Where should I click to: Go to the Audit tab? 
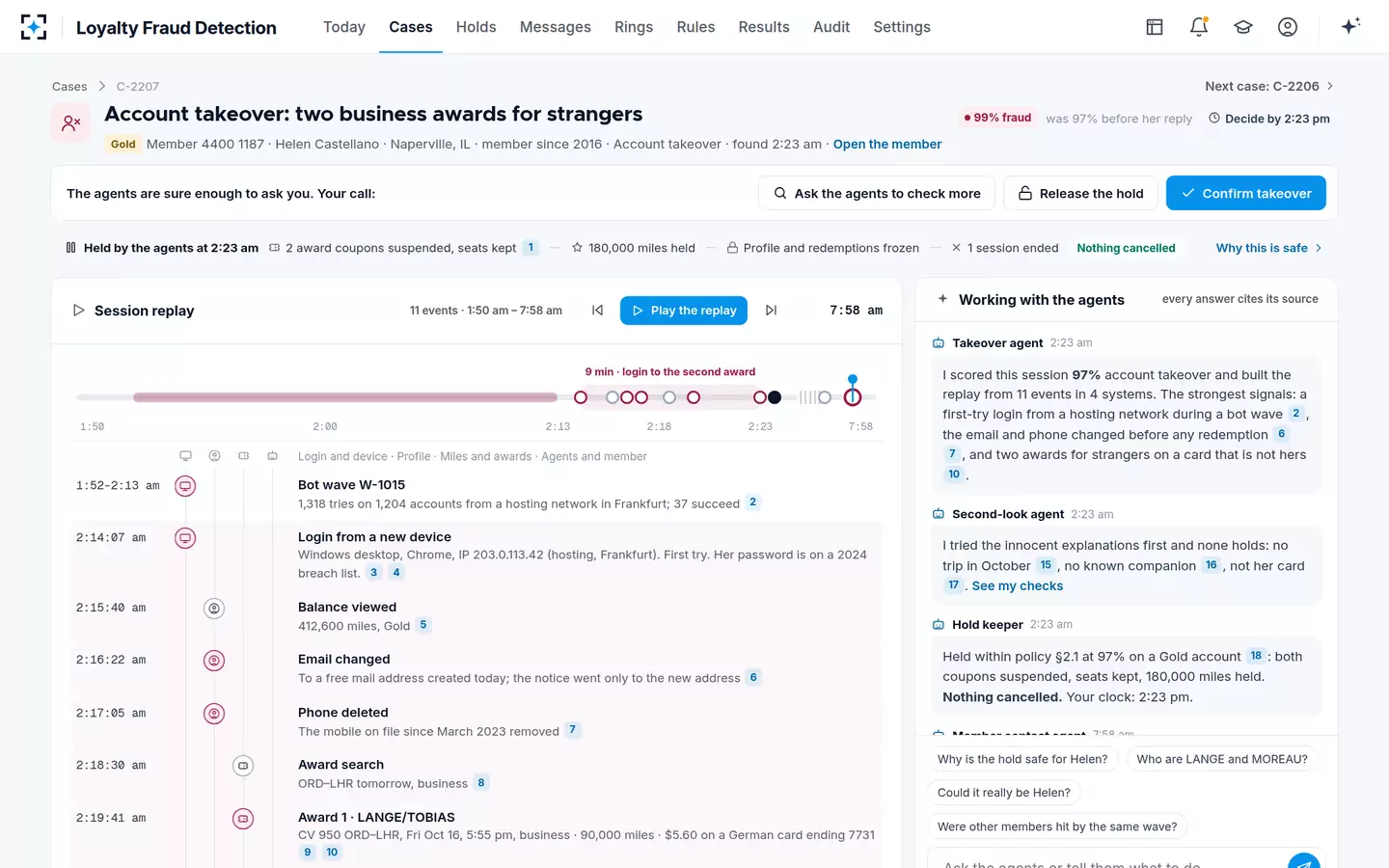[x=831, y=27]
